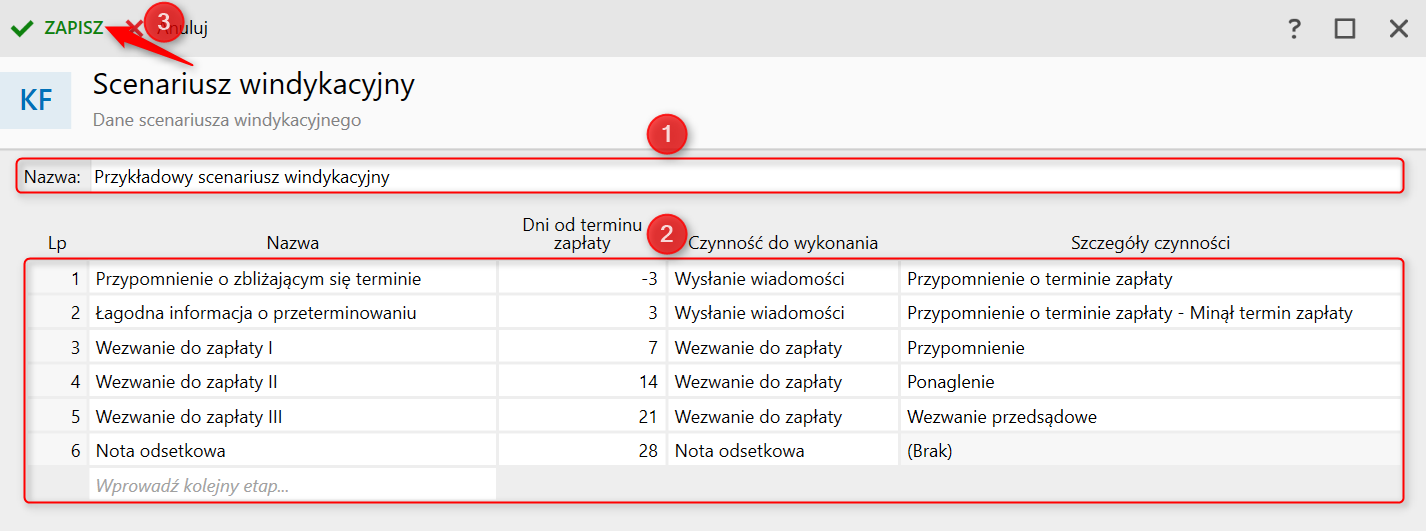Click the ZAPISZ save button
Viewport: 1426px width, 531px height.
pyautogui.click(x=73, y=28)
